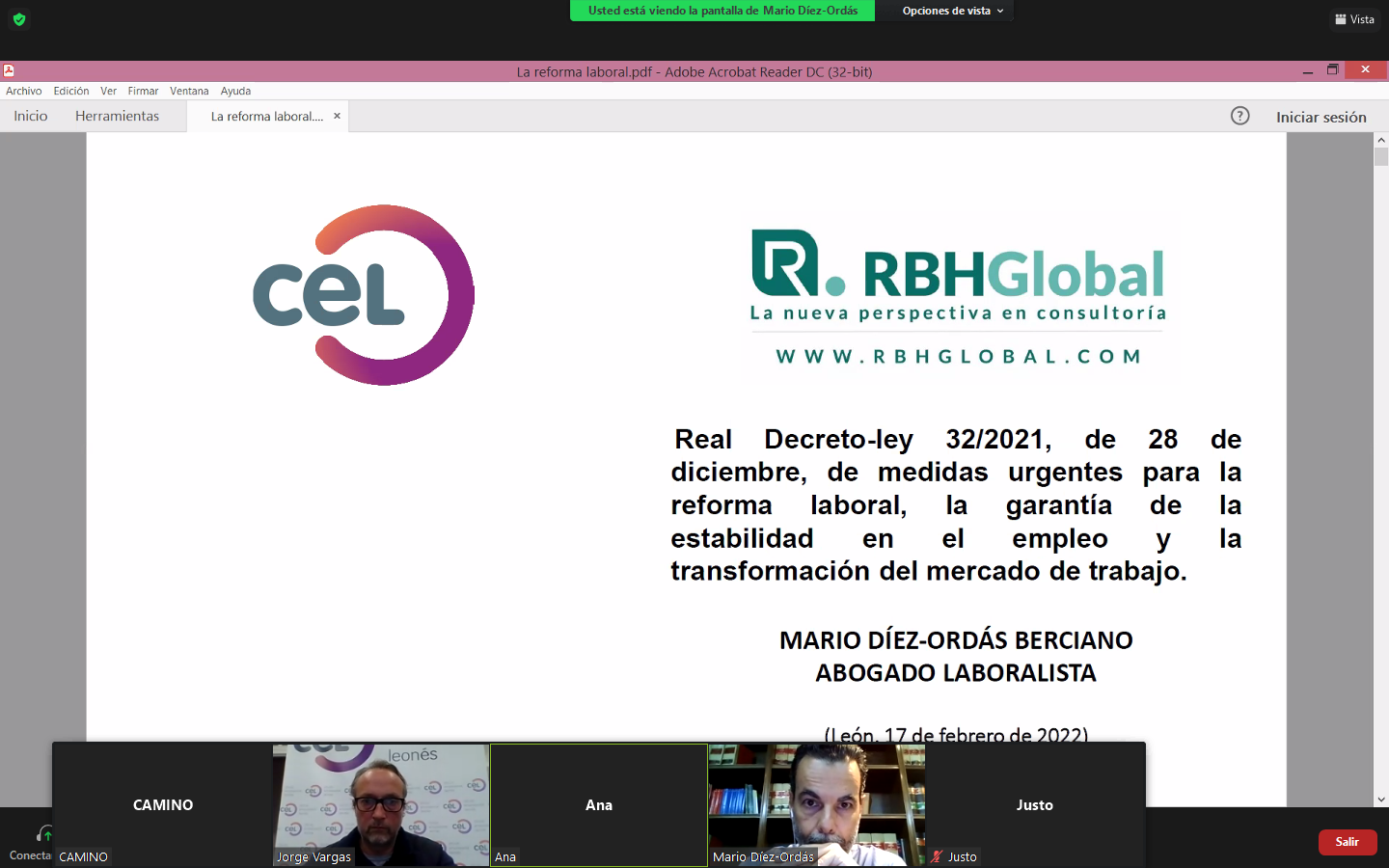Select Jorge Vargas video thumbnail
1389x868 pixels.
pos(381,804)
